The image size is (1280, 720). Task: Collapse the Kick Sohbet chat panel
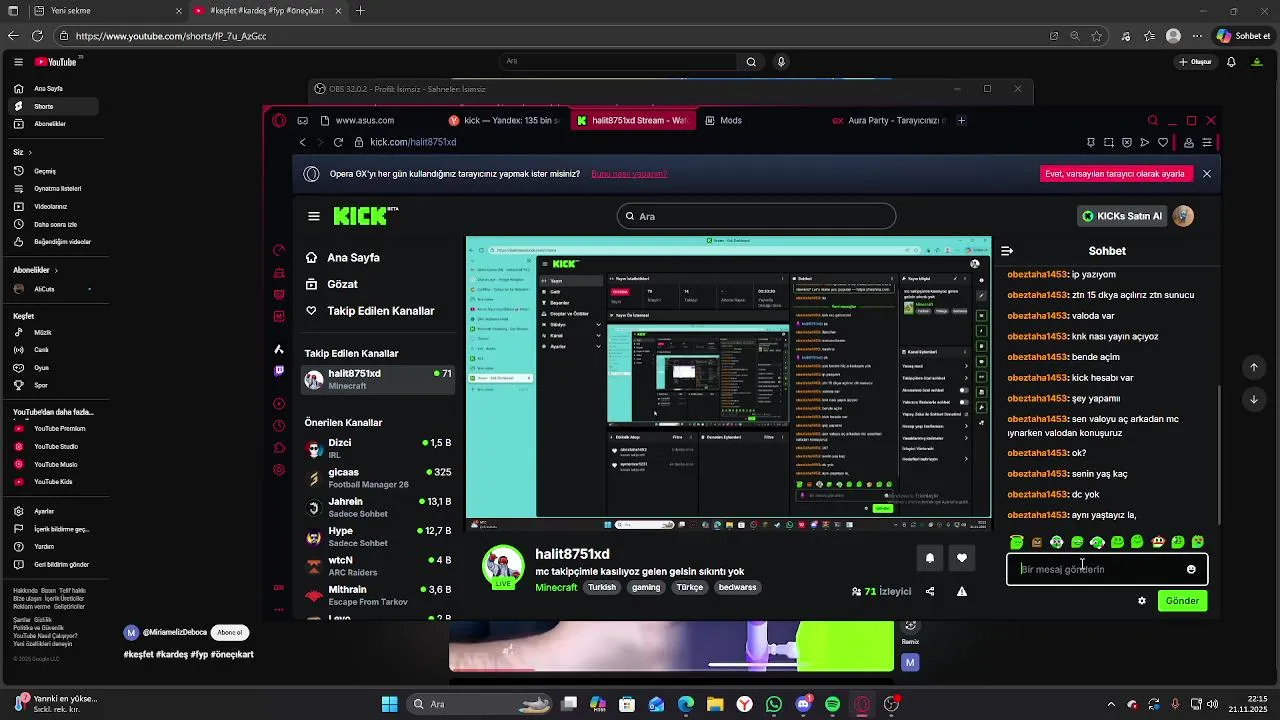pos(1007,251)
